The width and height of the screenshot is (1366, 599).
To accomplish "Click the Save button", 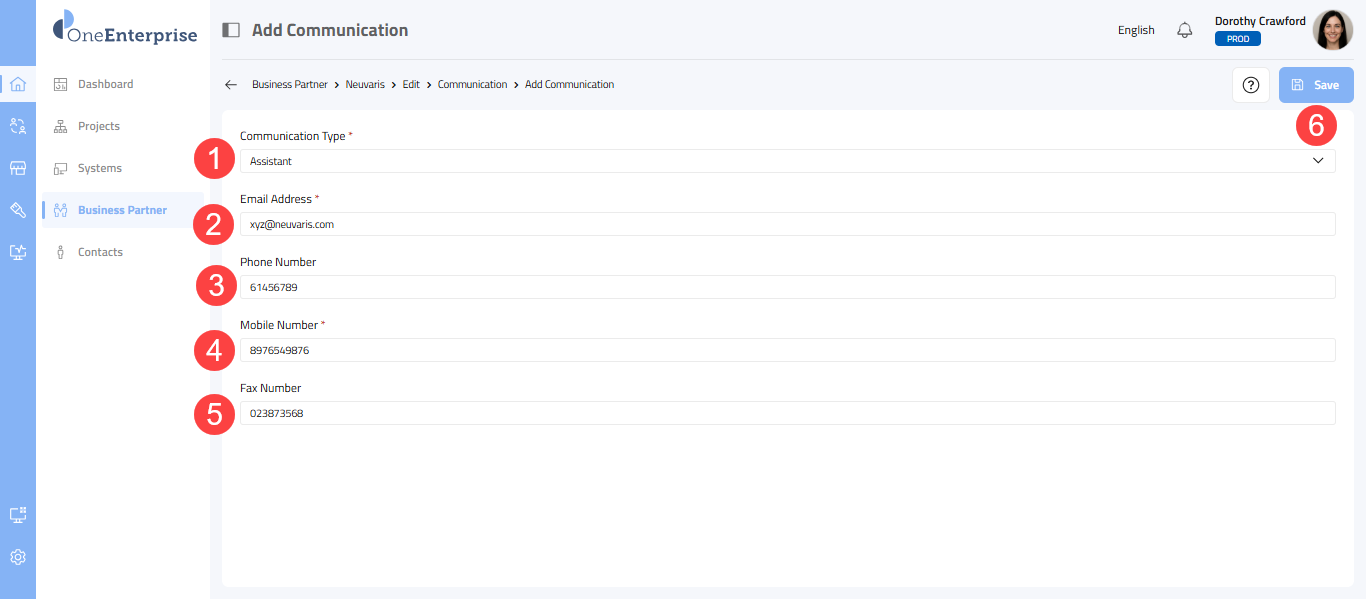I will [x=1316, y=85].
